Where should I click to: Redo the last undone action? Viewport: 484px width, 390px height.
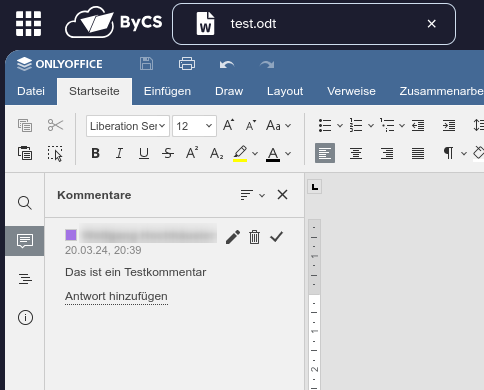click(267, 64)
